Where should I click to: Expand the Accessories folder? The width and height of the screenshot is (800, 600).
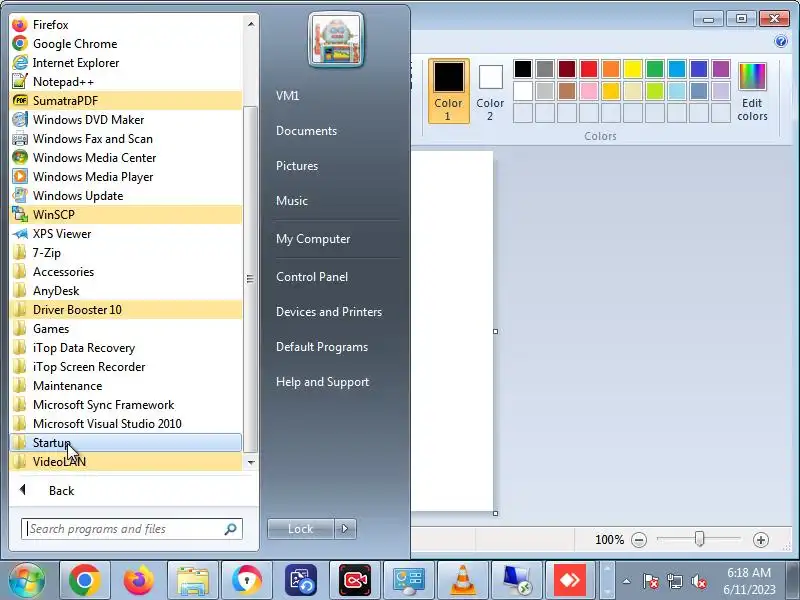[126, 272]
